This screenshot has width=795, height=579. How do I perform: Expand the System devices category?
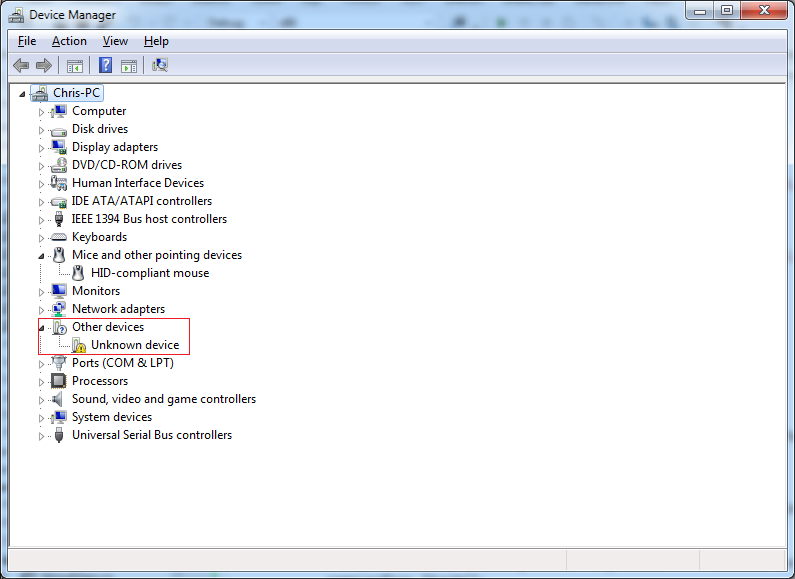pos(41,418)
